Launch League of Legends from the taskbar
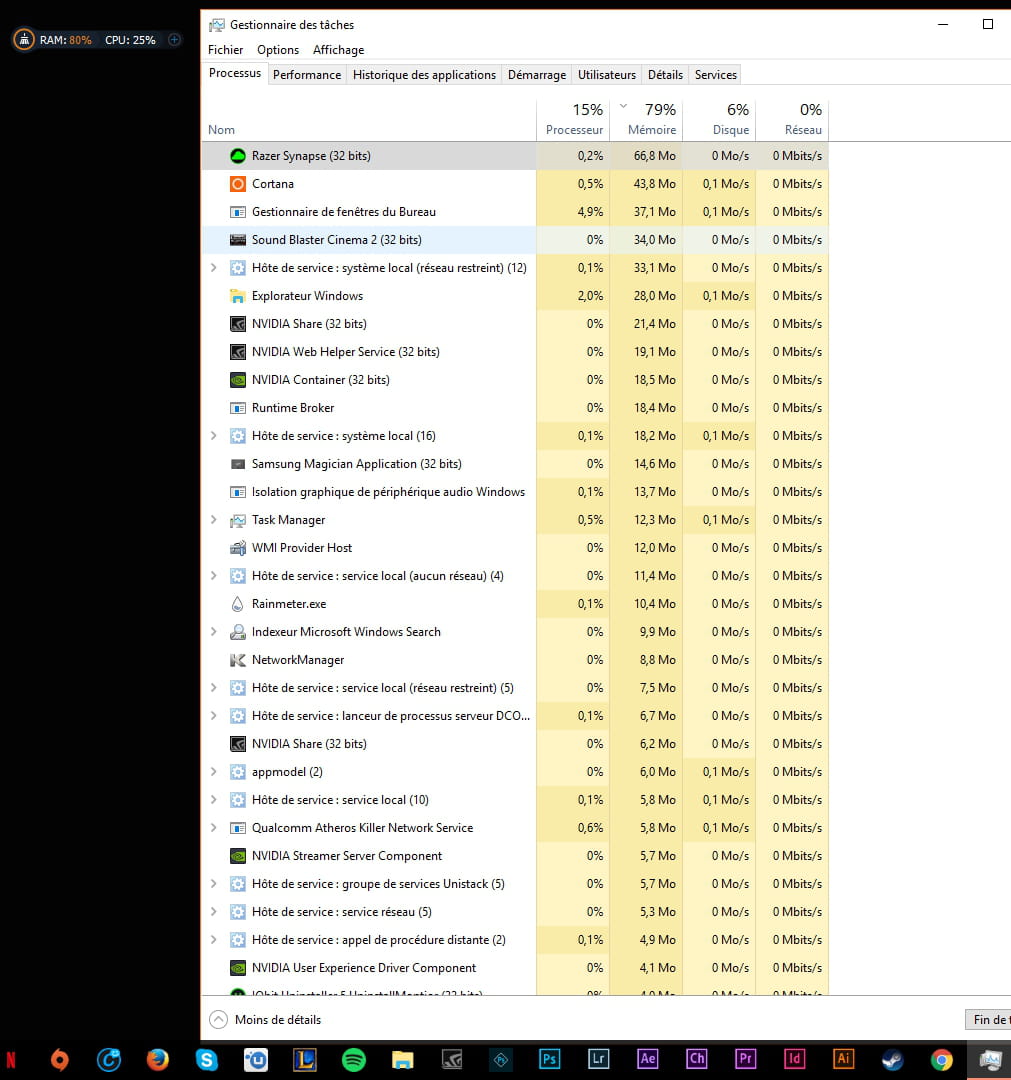 pos(304,1059)
